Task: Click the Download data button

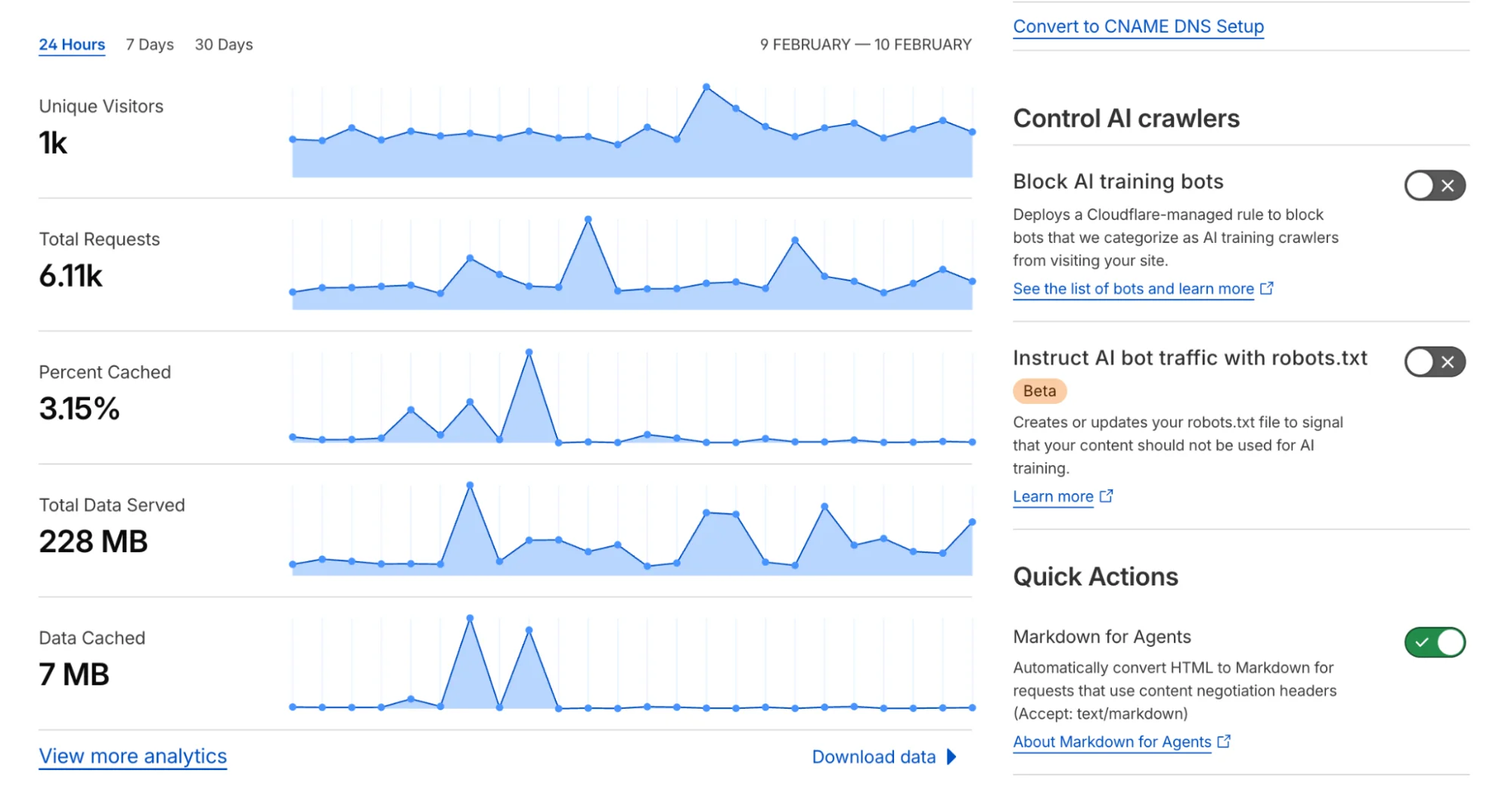Action: [874, 756]
